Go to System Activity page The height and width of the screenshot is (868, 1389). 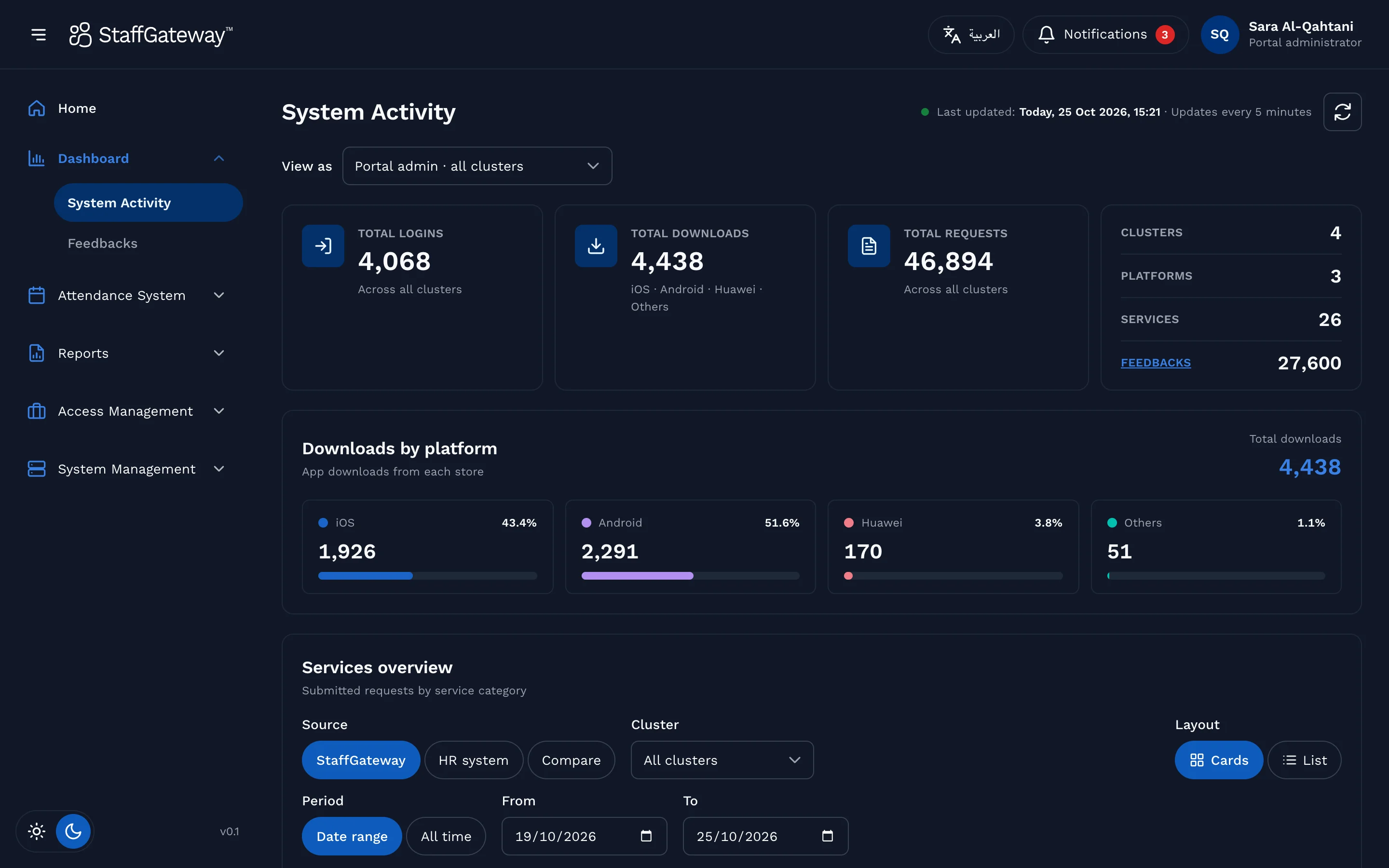click(148, 203)
